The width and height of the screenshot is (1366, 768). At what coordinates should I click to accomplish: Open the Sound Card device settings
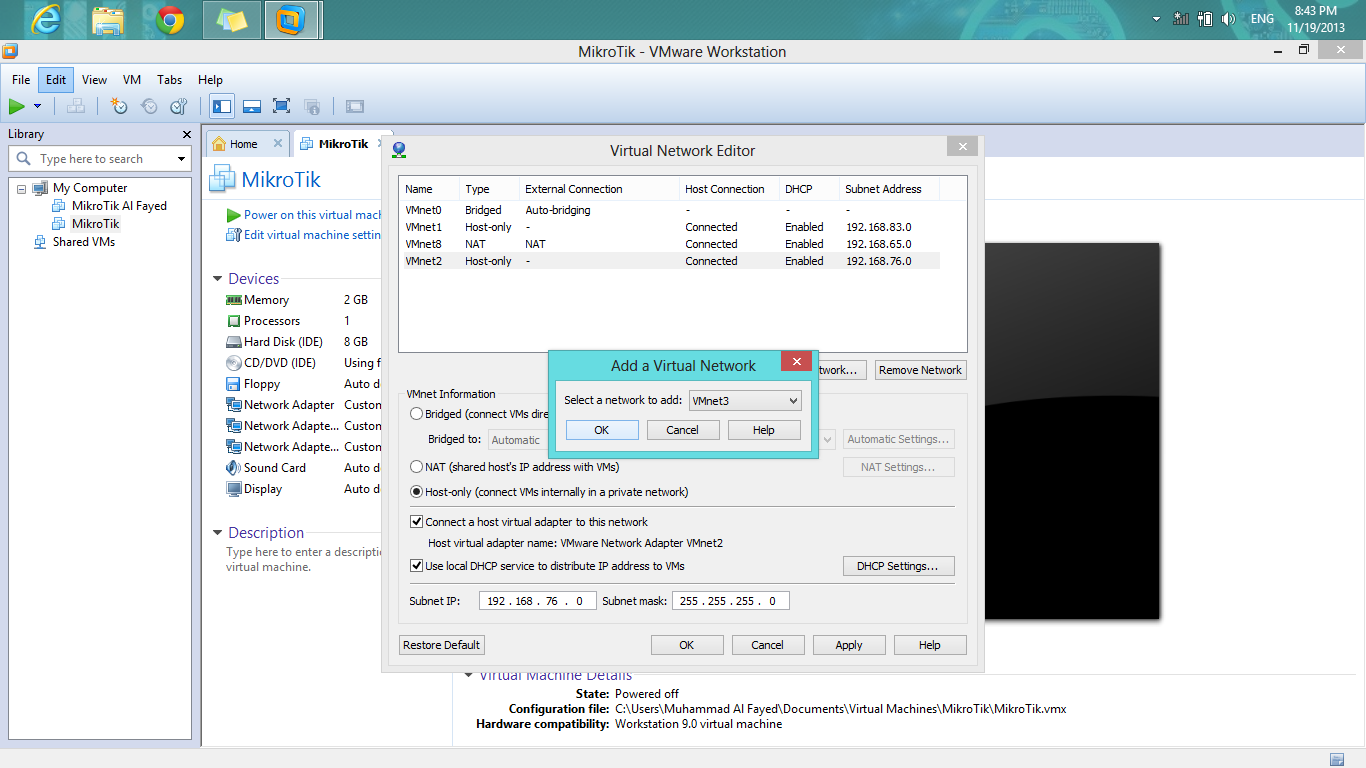click(274, 467)
